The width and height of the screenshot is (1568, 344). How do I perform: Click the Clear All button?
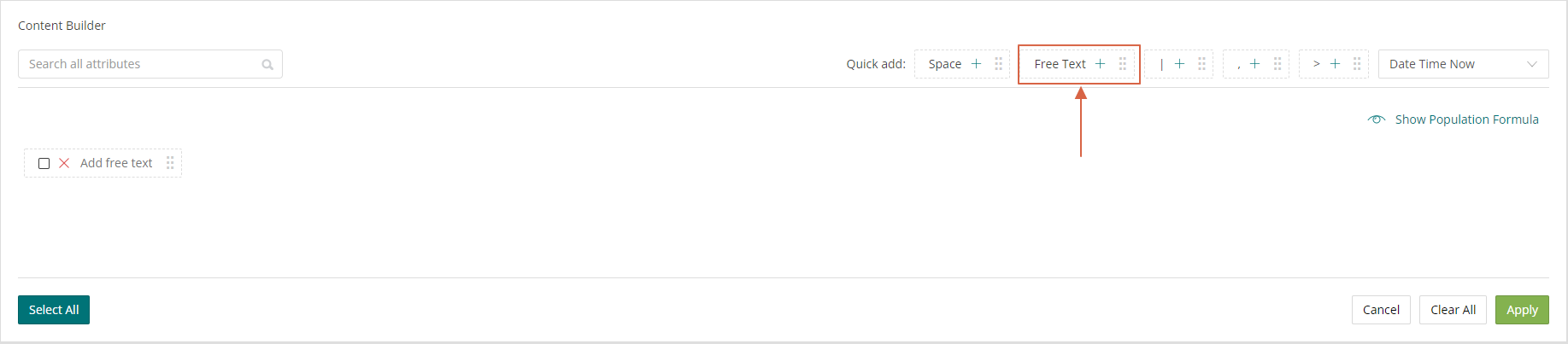(1453, 310)
